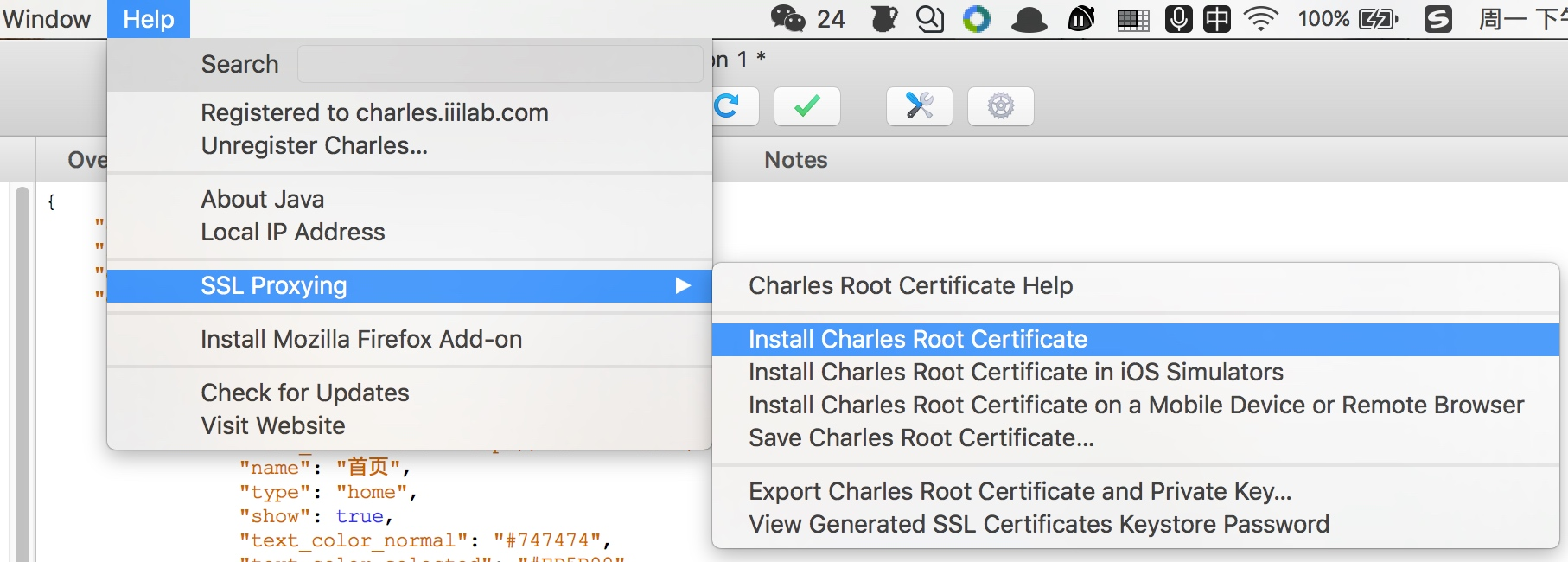This screenshot has height=562, width=1568.
Task: Open the Tools wrench-and-screwdriver toolbar icon
Action: click(919, 106)
